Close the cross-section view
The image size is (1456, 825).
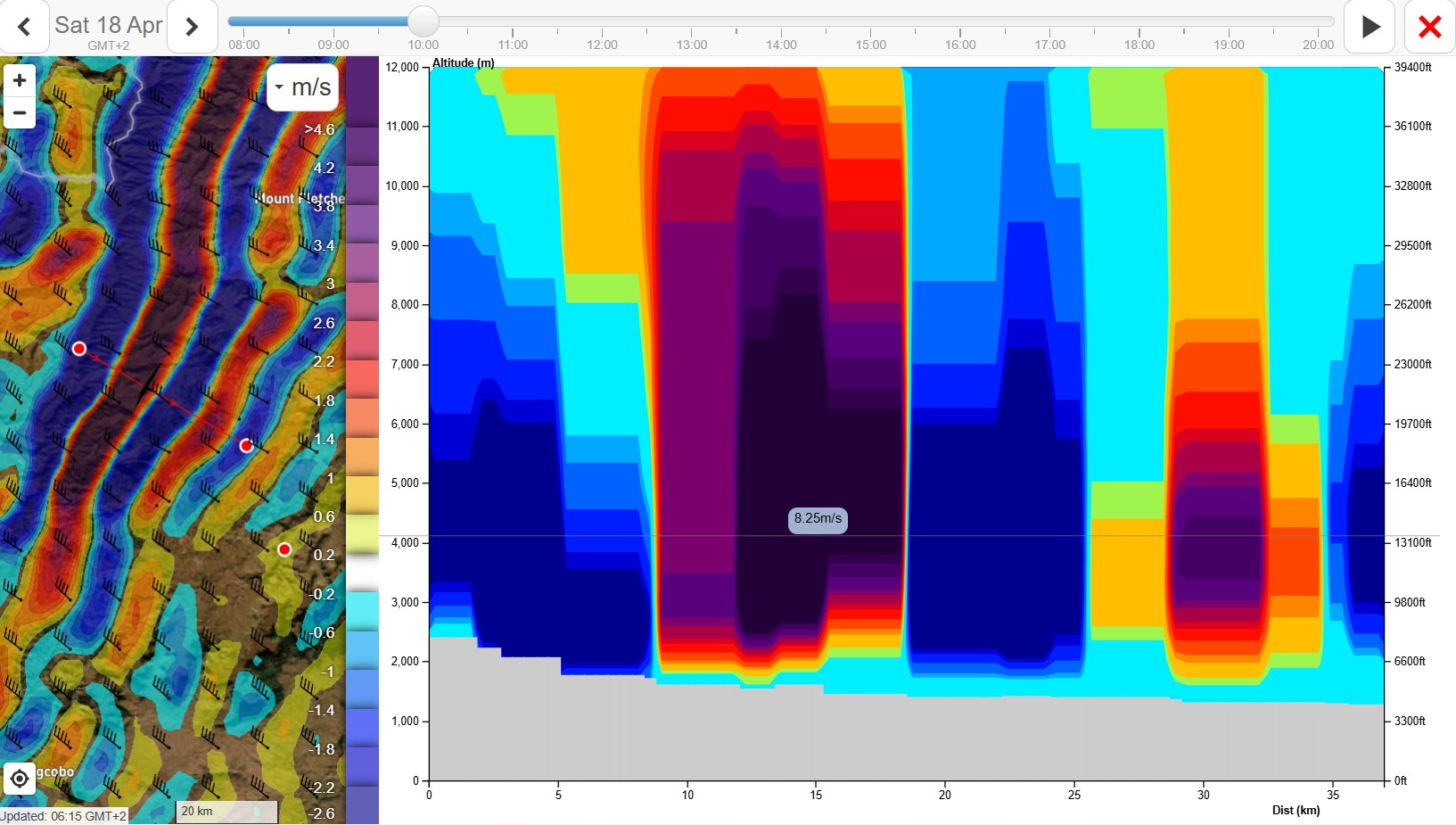(x=1429, y=27)
